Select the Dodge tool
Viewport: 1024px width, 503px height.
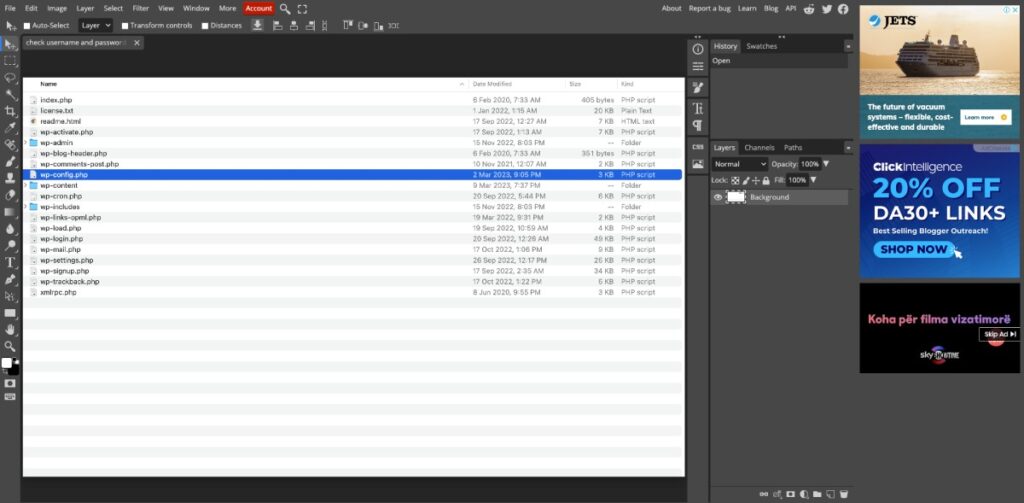pos(10,246)
